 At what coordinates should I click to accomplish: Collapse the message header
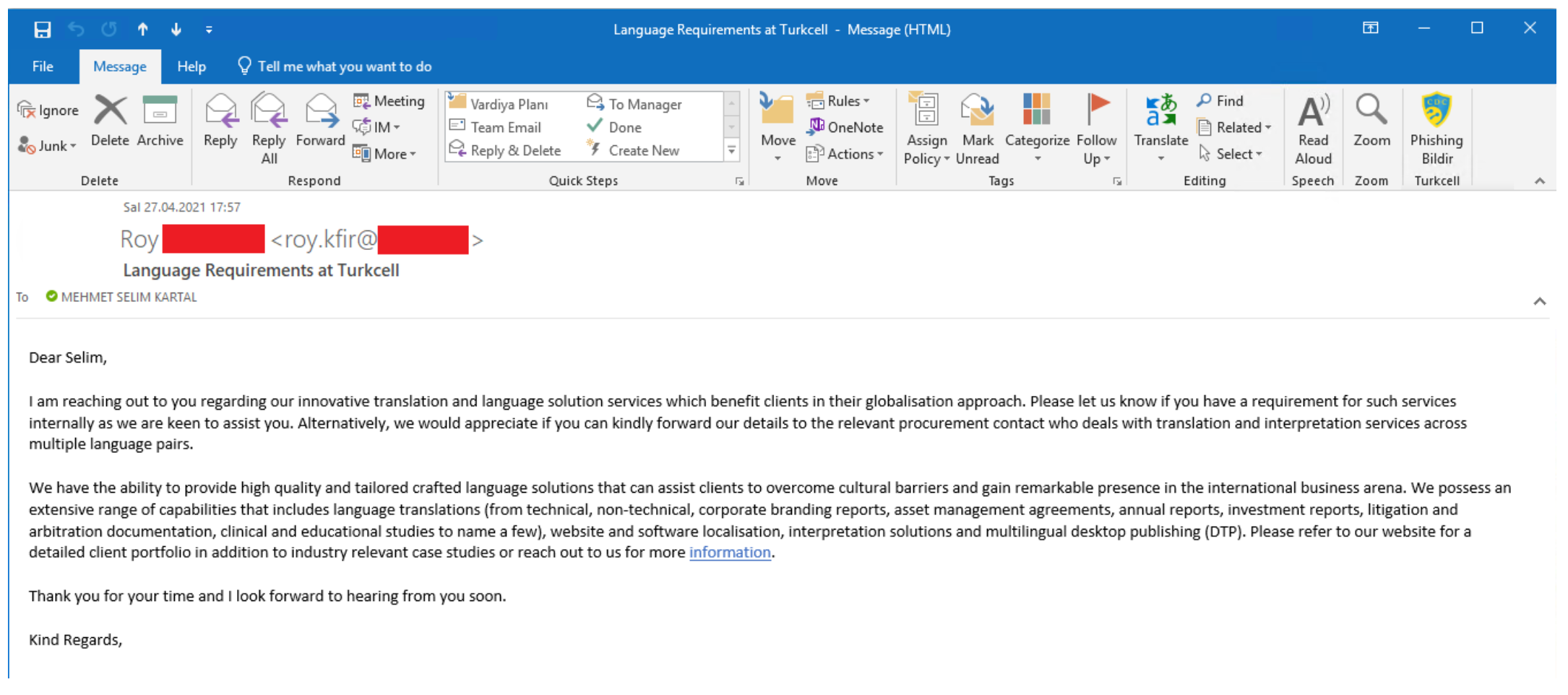(x=1540, y=301)
